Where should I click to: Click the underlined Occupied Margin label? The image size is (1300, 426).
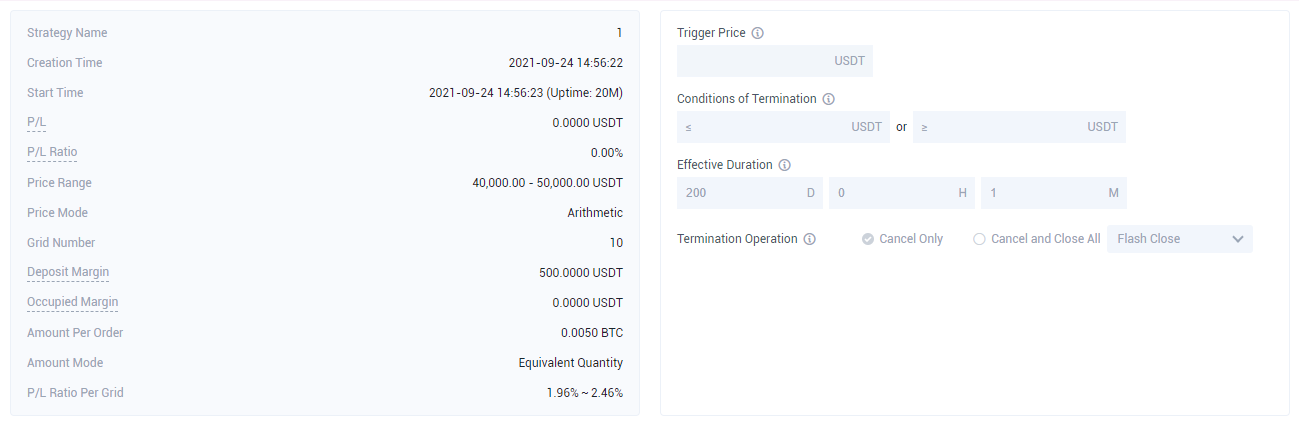pos(73,303)
